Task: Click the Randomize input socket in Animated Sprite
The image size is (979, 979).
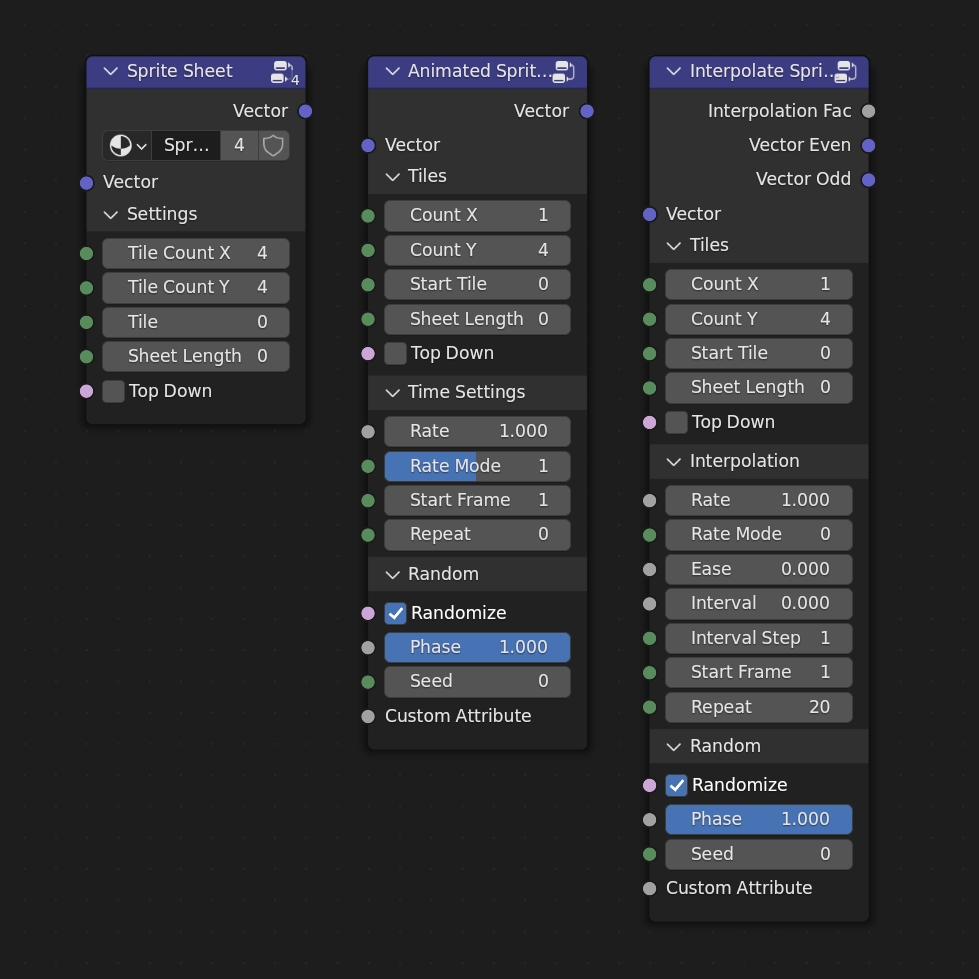Action: [368, 613]
